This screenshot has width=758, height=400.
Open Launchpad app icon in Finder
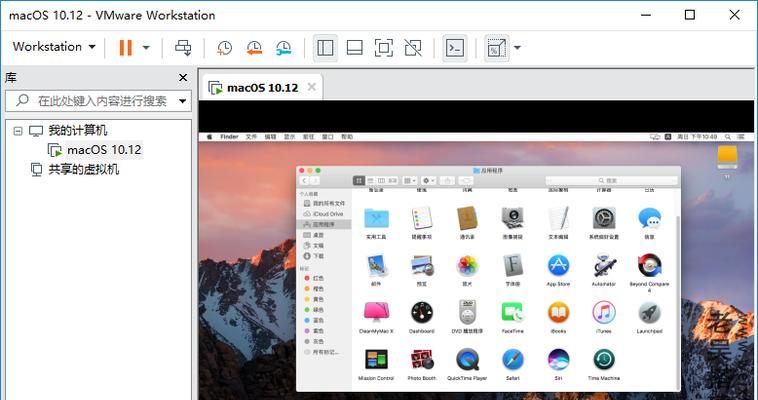tap(649, 312)
